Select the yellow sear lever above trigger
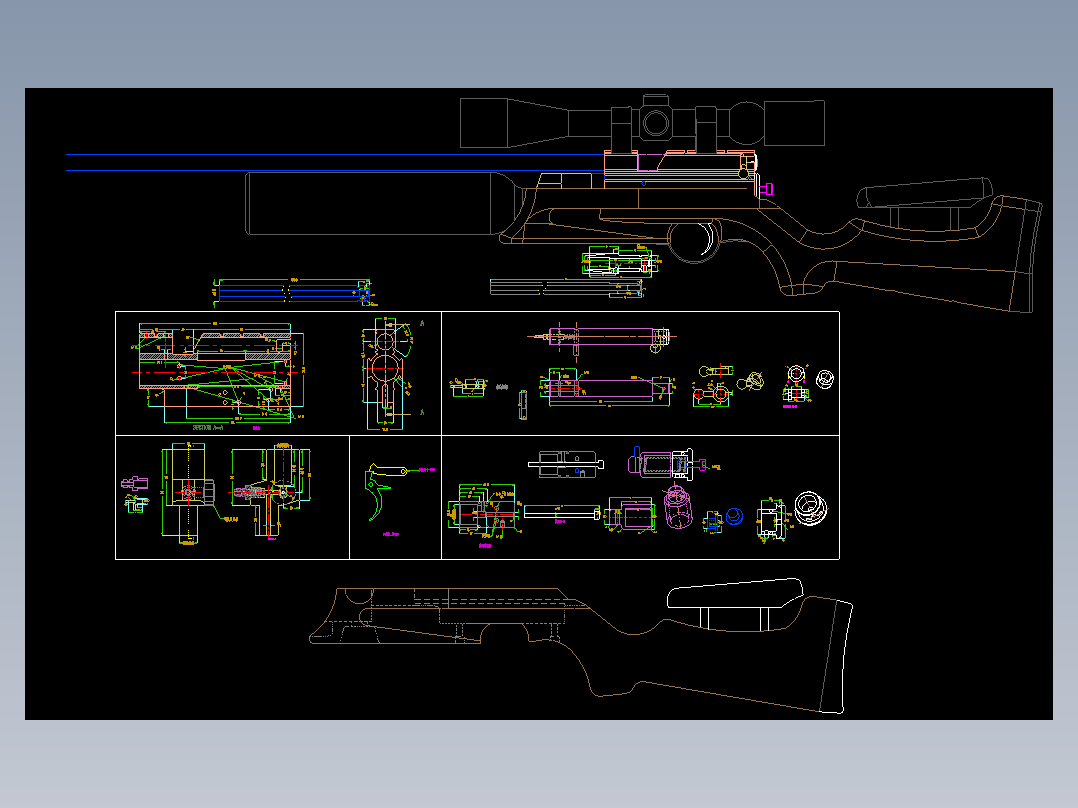Image resolution: width=1078 pixels, height=808 pixels. pyautogui.click(x=389, y=470)
